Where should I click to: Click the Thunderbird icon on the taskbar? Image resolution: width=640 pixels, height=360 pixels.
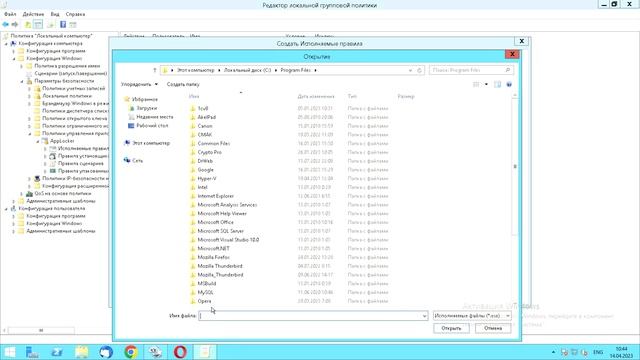[x=106, y=352]
